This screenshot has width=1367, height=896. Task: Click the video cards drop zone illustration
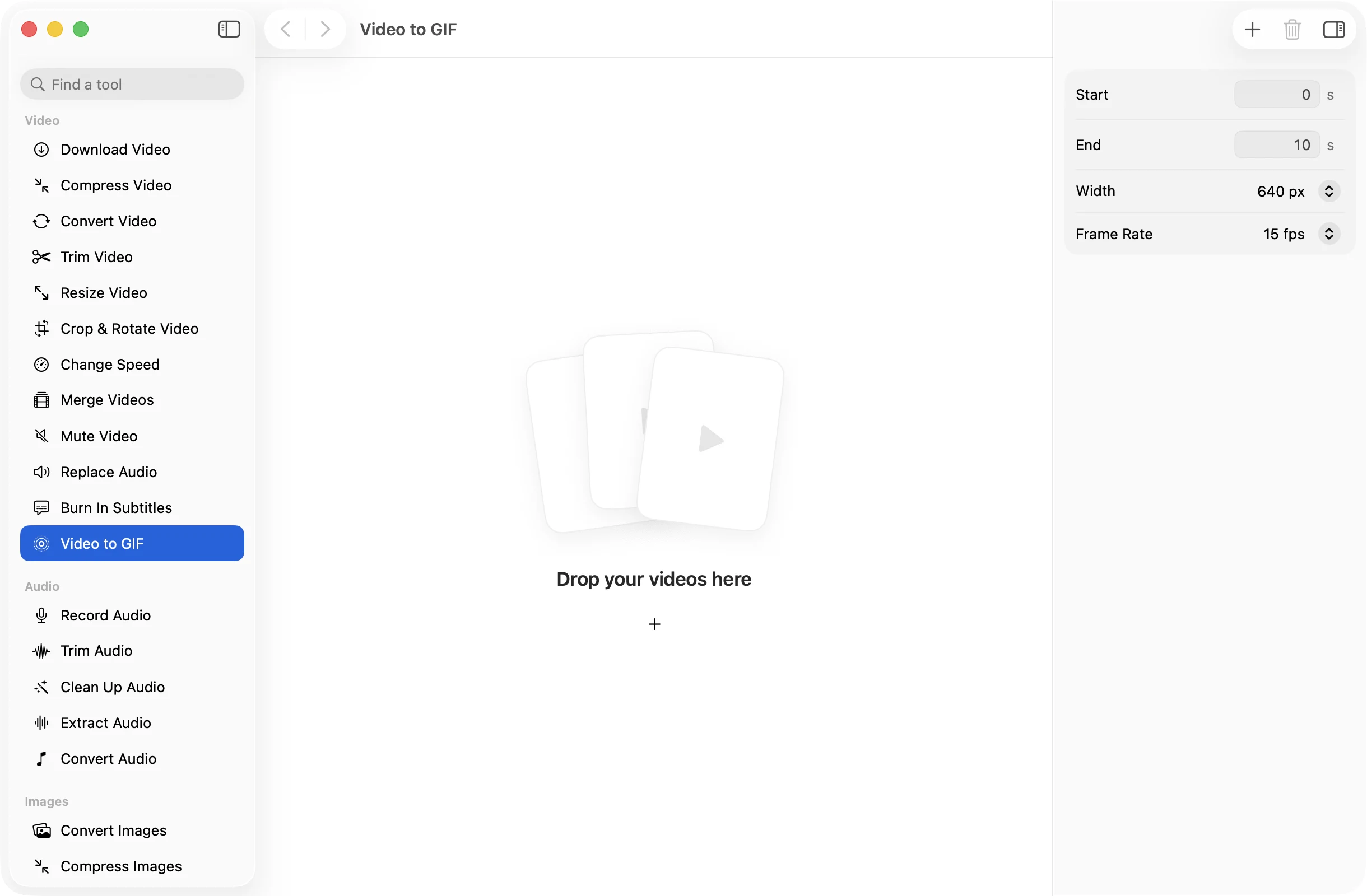655,432
